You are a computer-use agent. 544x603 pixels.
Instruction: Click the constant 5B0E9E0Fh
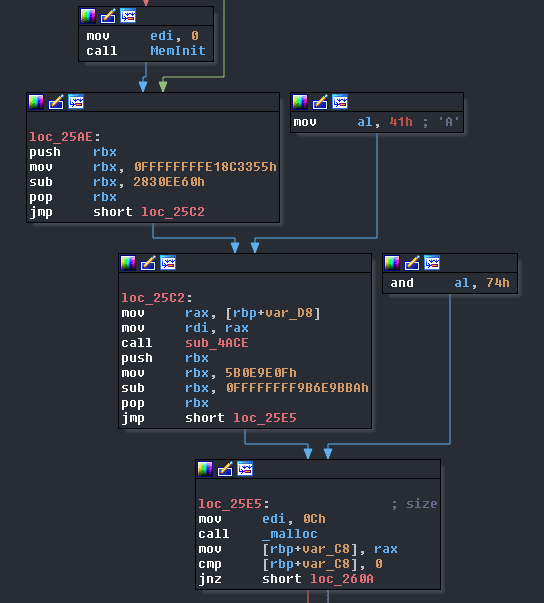click(261, 373)
